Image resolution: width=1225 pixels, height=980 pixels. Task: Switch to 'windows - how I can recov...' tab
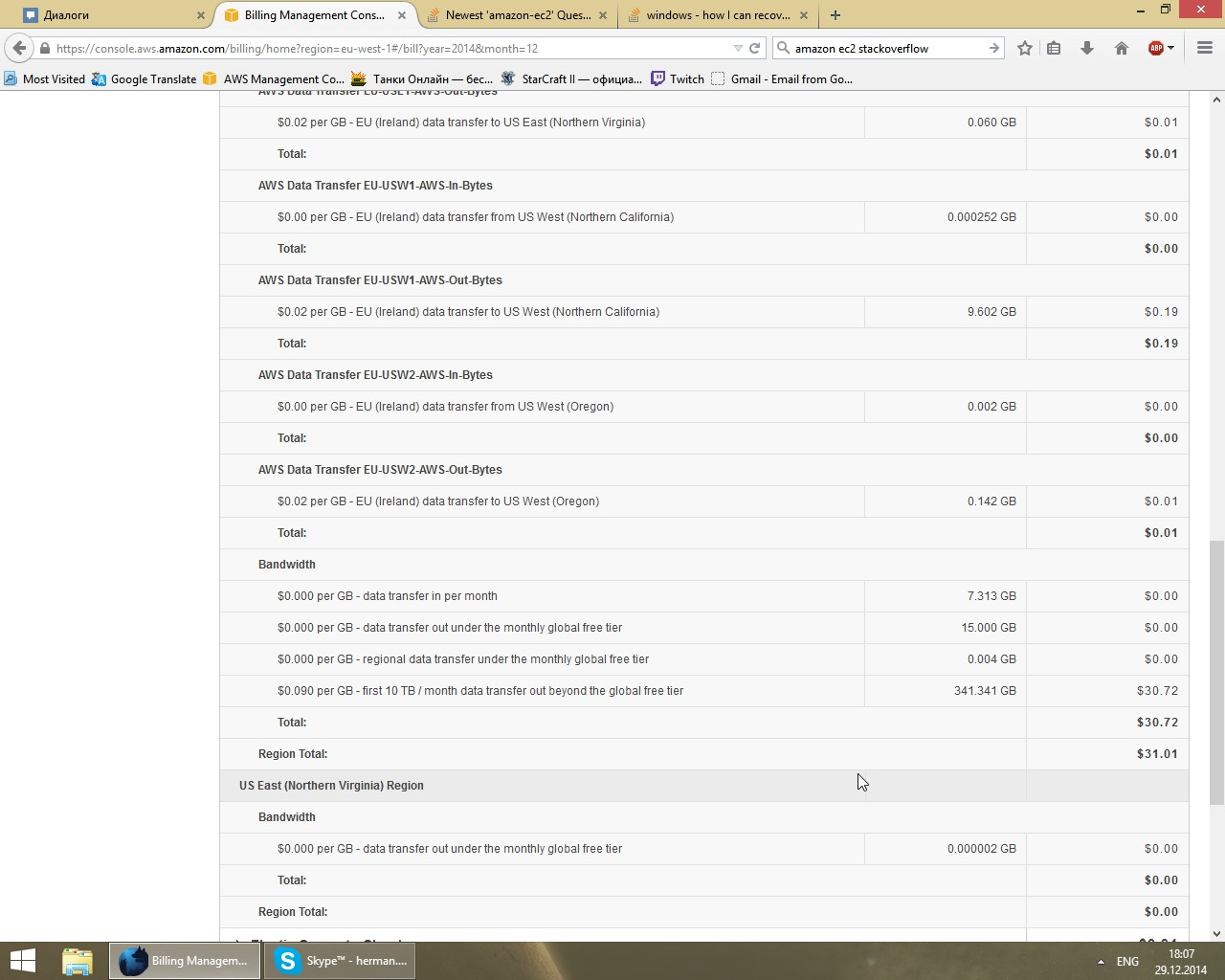point(718,15)
